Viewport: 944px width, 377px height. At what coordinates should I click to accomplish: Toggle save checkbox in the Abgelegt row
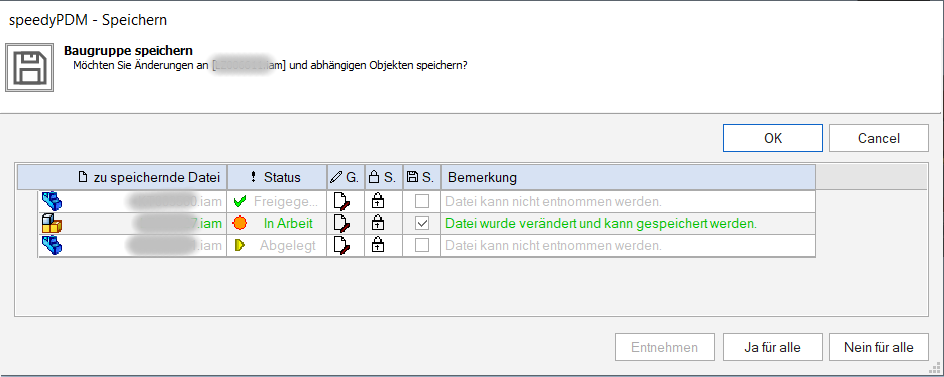pos(422,246)
